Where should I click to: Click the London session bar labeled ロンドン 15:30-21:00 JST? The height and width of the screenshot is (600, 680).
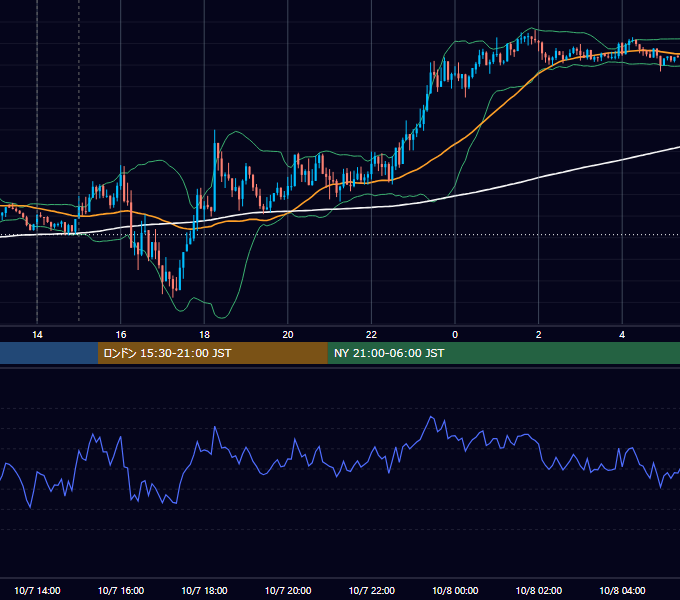(212, 353)
